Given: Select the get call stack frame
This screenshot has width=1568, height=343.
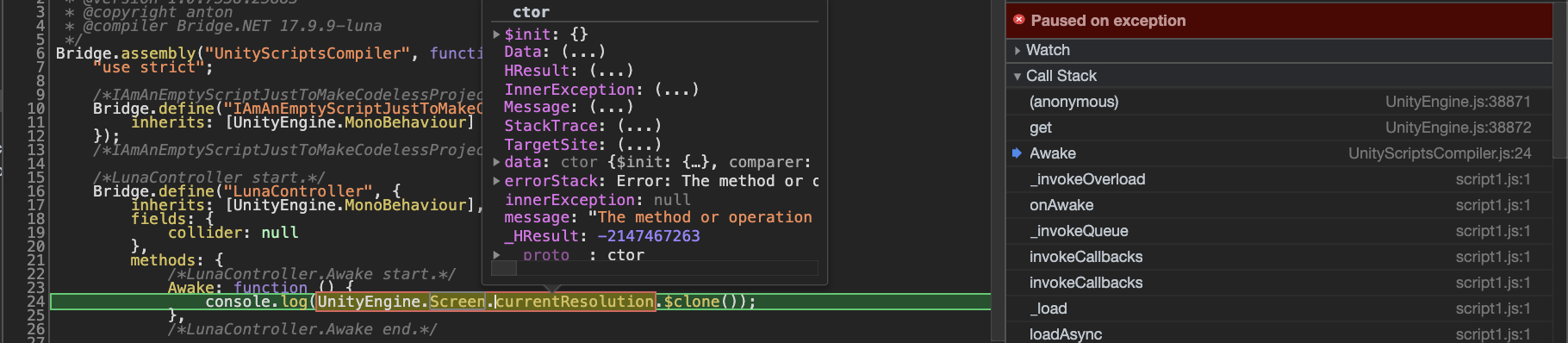Looking at the screenshot, I should pyautogui.click(x=1279, y=128).
